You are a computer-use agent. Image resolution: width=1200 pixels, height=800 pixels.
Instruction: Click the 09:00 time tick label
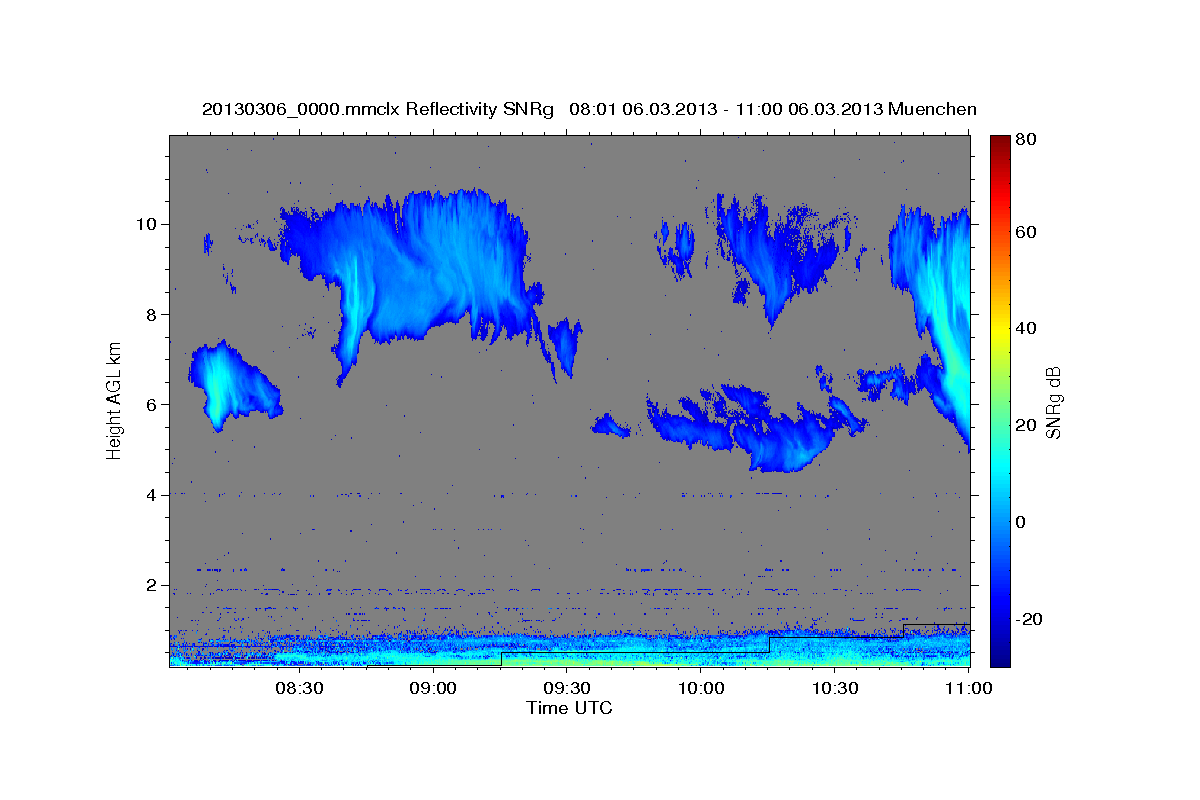pyautogui.click(x=433, y=688)
